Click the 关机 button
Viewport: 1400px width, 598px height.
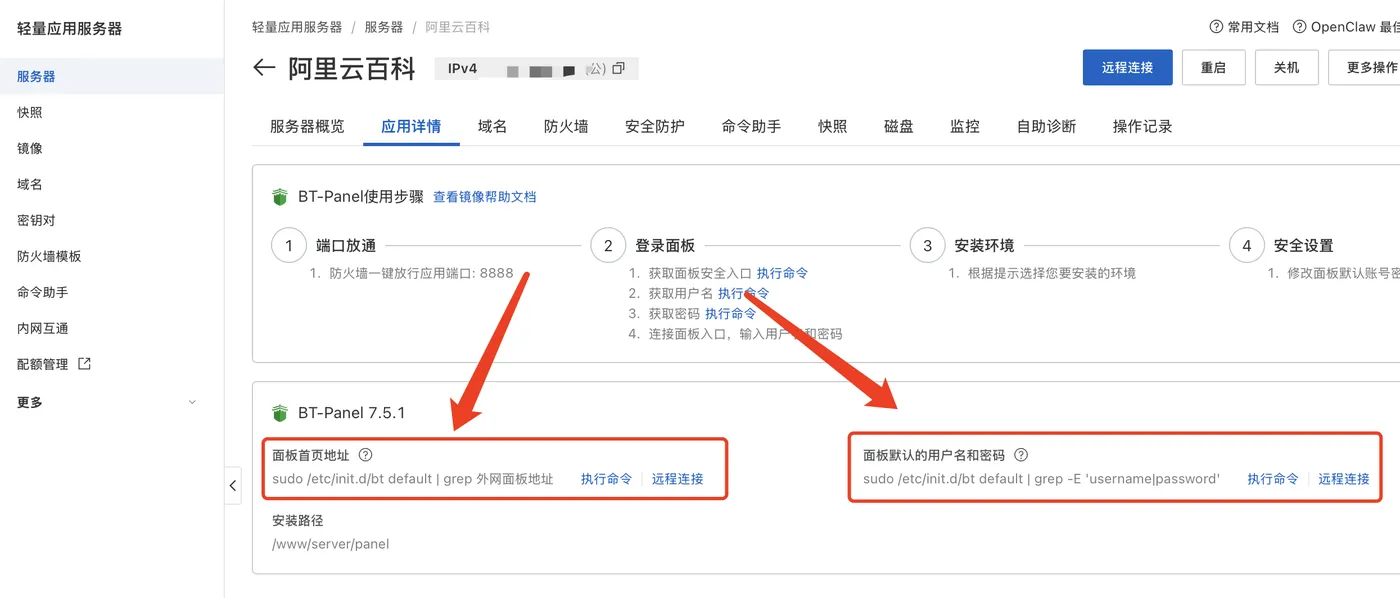click(x=1287, y=68)
